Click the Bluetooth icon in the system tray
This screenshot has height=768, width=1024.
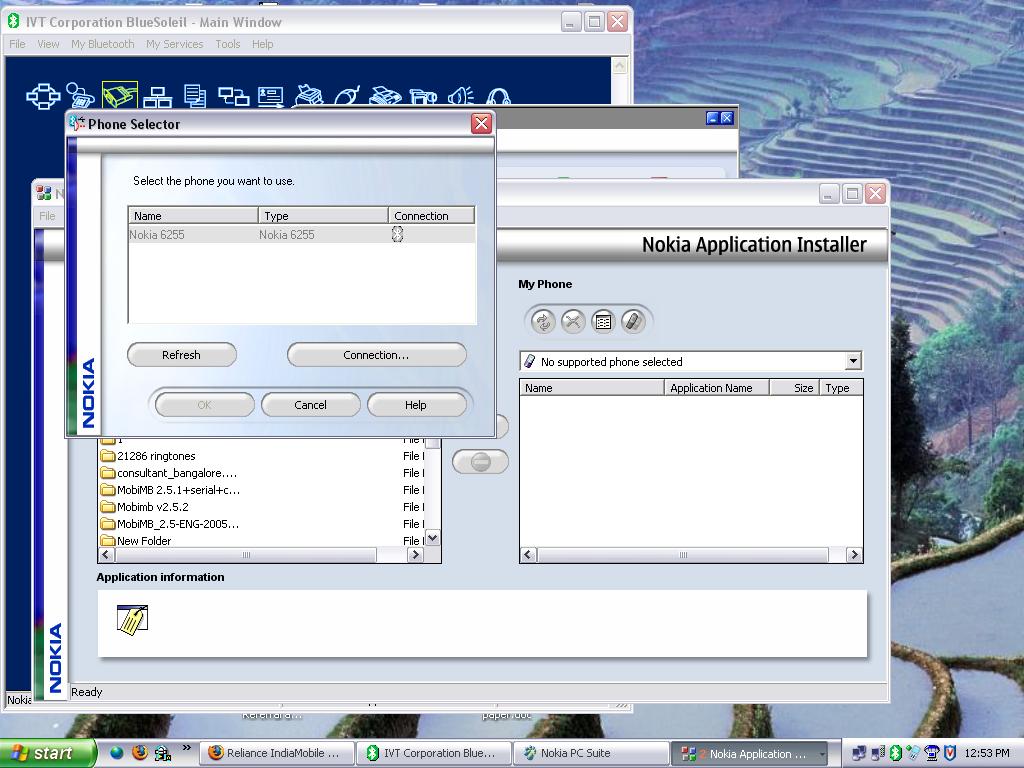tap(896, 753)
